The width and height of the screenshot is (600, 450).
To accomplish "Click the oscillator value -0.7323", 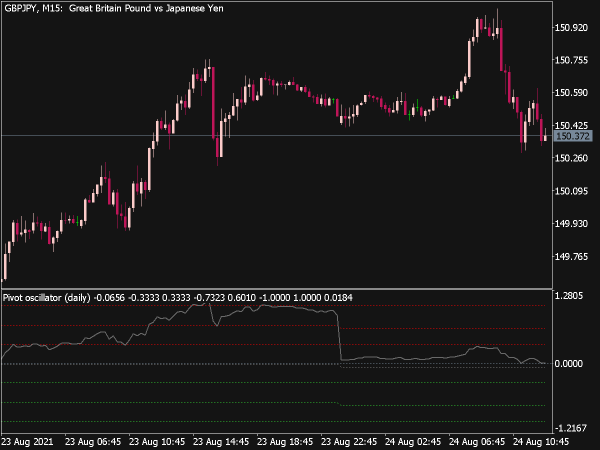I will [x=209, y=298].
